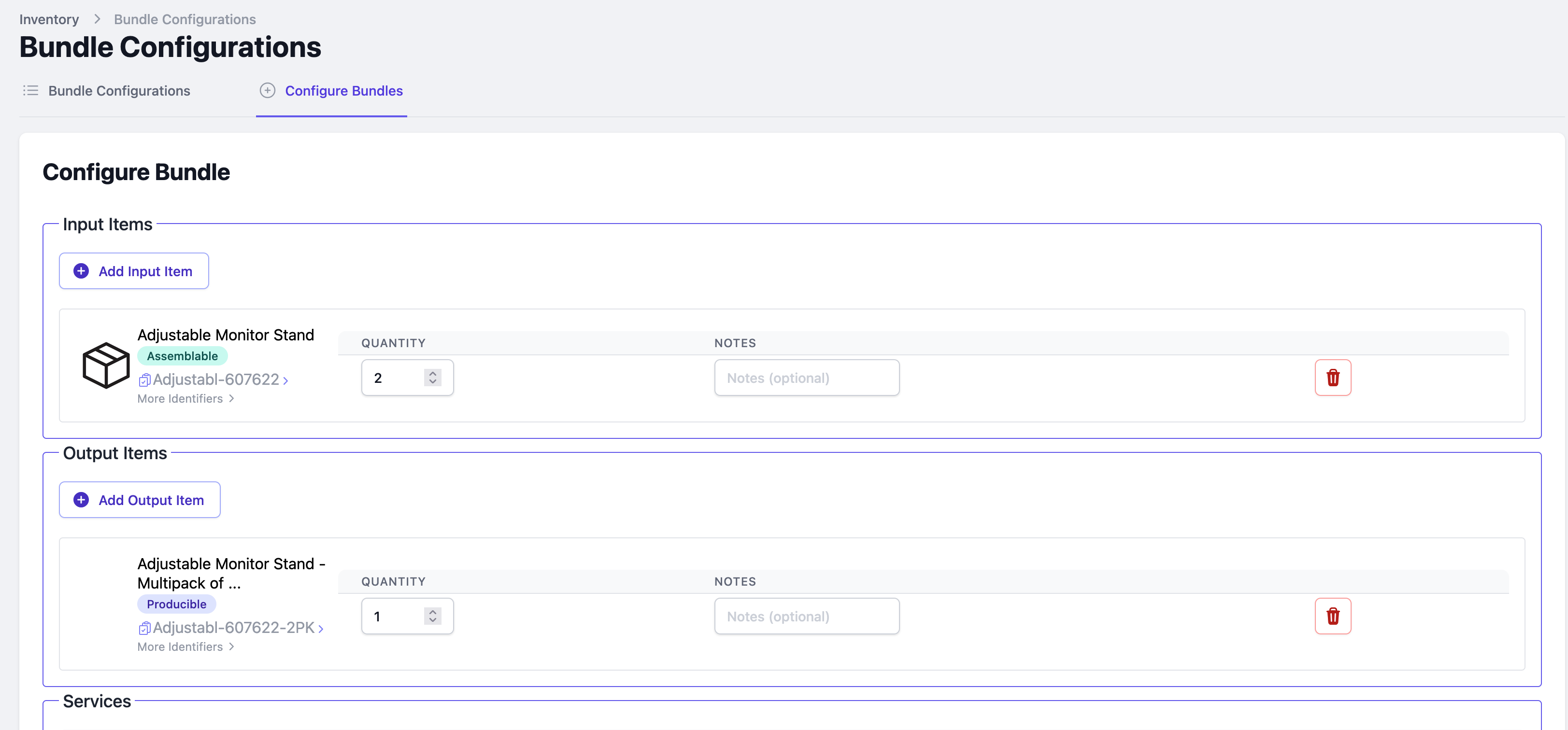
Task: Step the input item quantity with the arrows
Action: click(432, 378)
